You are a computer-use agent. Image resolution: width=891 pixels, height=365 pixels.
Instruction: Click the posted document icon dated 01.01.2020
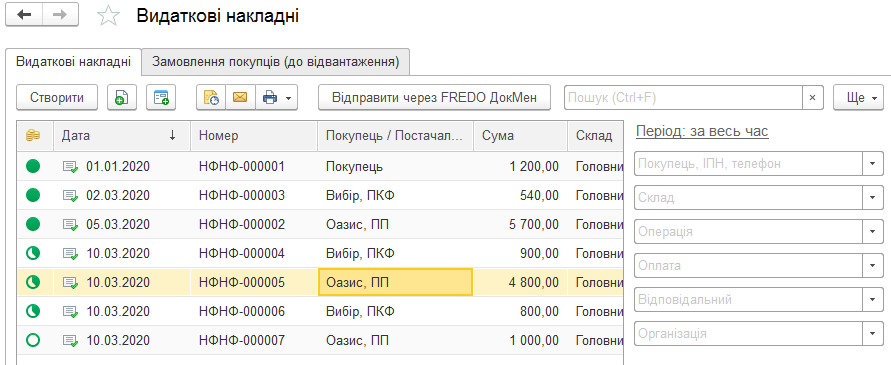[70, 167]
